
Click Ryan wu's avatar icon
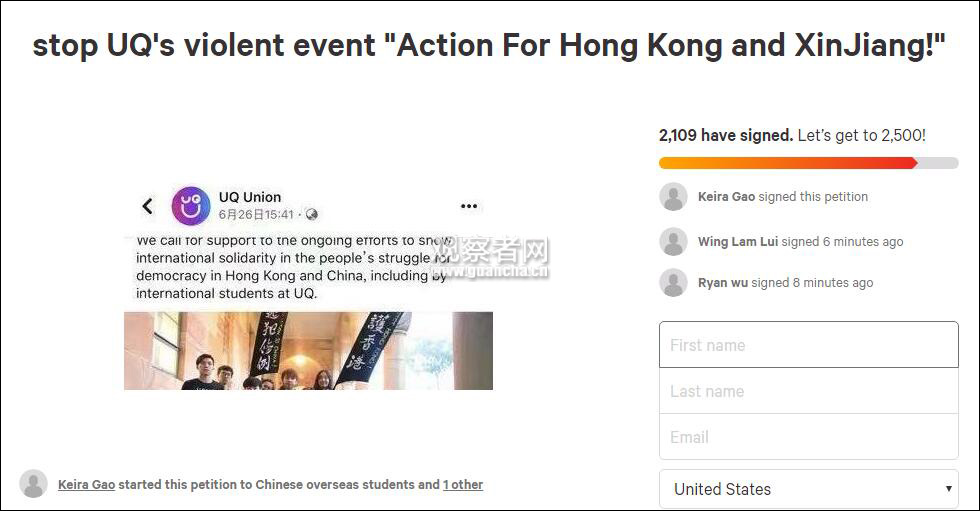click(x=673, y=283)
